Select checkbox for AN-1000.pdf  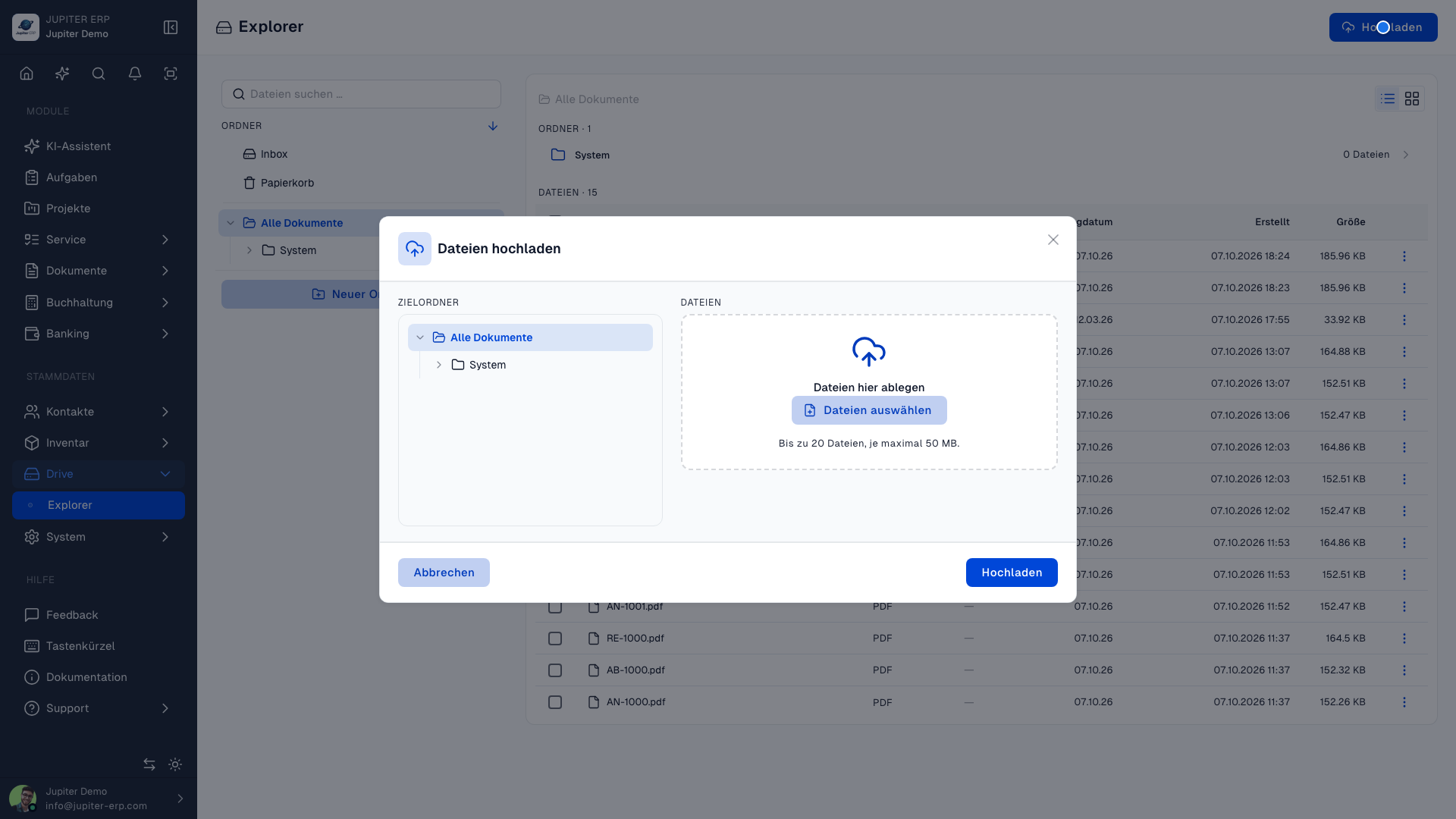click(555, 702)
